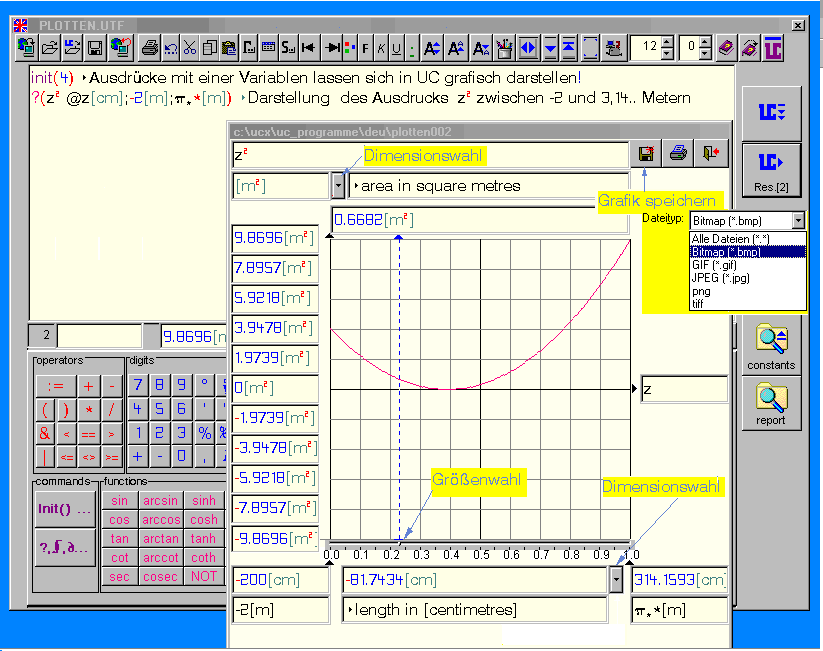The image size is (823, 651).
Task: Click the jump-to-end arrow icon in the toolbar
Action: pos(332,48)
